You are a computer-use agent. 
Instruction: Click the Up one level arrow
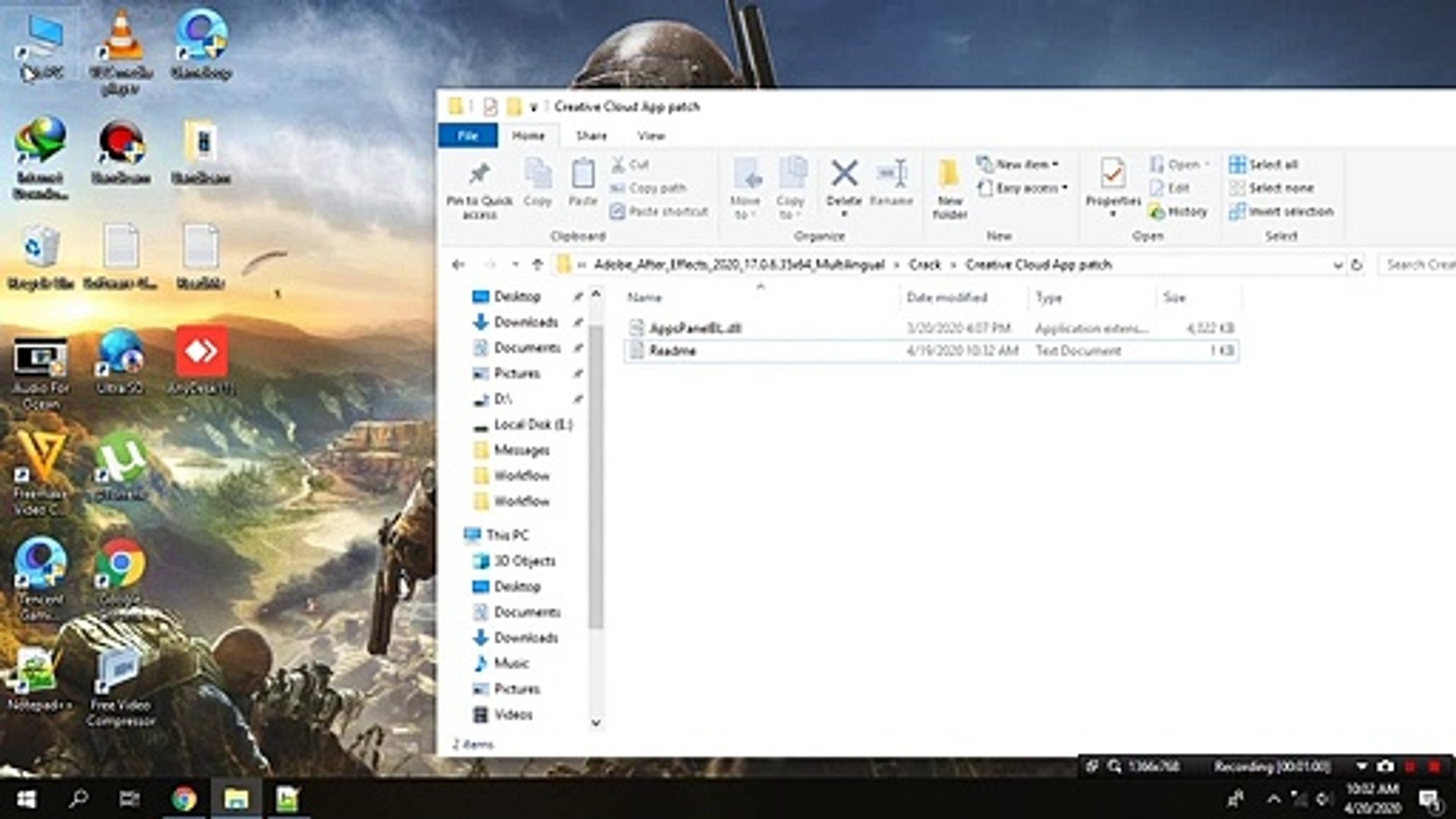[x=537, y=264]
